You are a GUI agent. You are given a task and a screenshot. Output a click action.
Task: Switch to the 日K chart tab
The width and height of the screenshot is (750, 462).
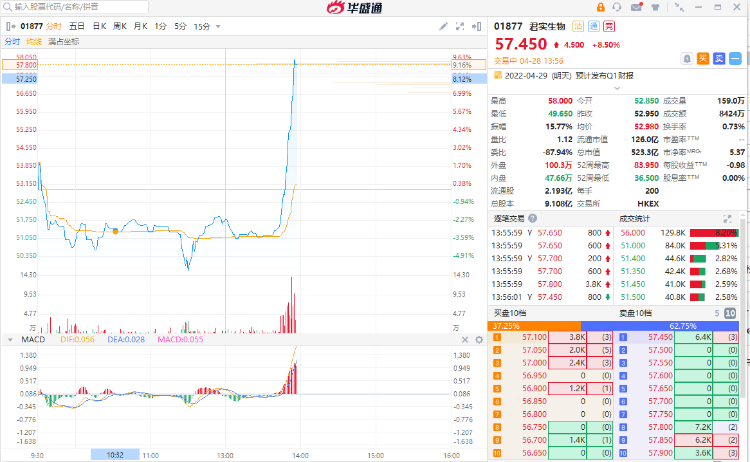pos(99,25)
